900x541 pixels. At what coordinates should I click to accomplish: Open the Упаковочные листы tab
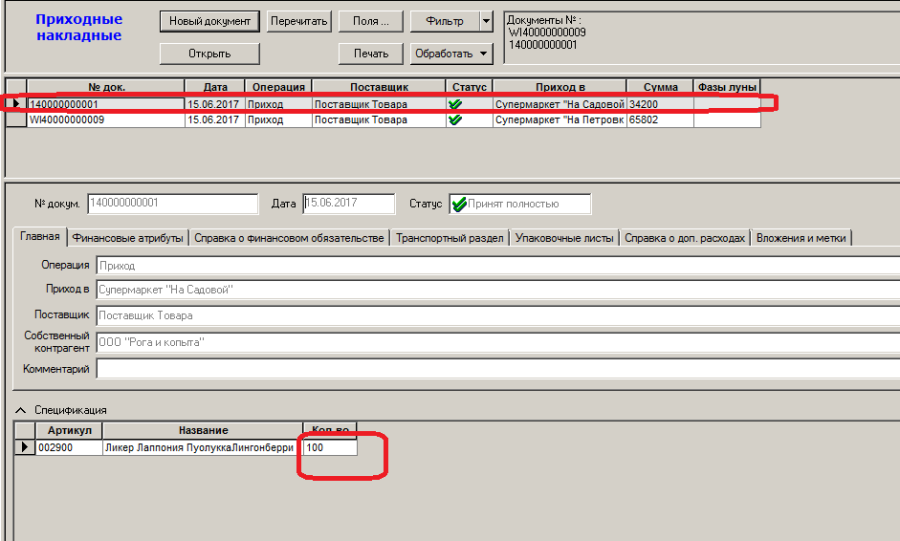coord(564,238)
